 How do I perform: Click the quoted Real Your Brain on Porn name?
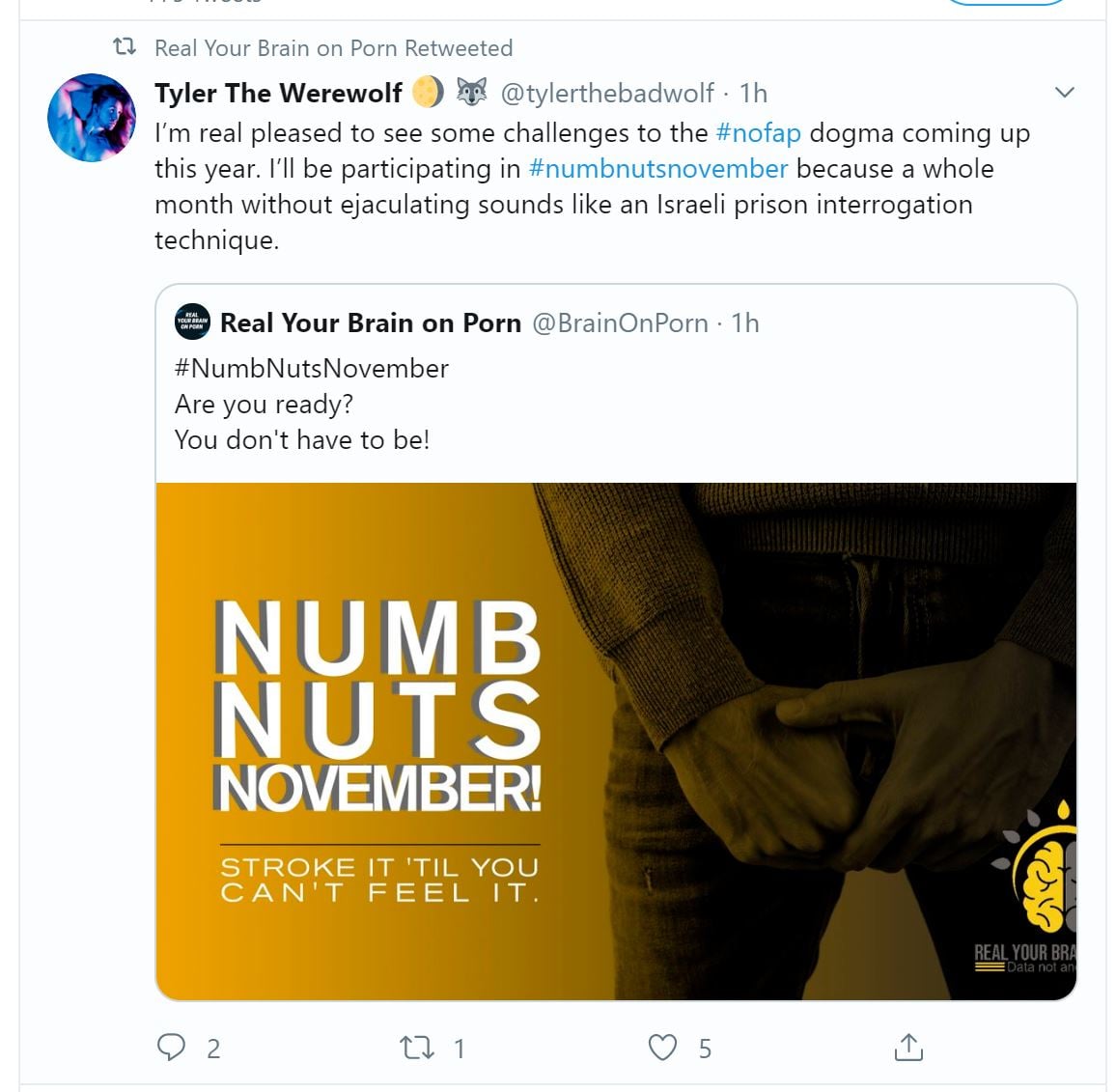pyautogui.click(x=371, y=322)
